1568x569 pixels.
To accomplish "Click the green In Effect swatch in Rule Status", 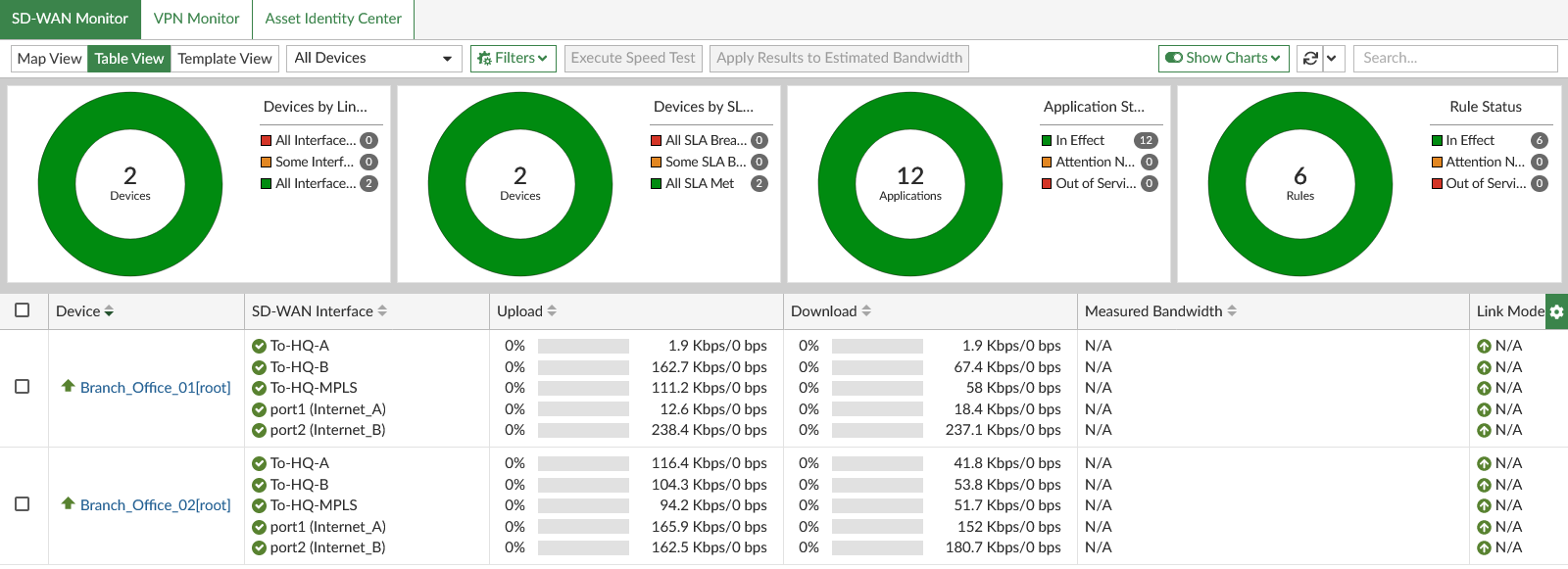I will click(x=1437, y=141).
